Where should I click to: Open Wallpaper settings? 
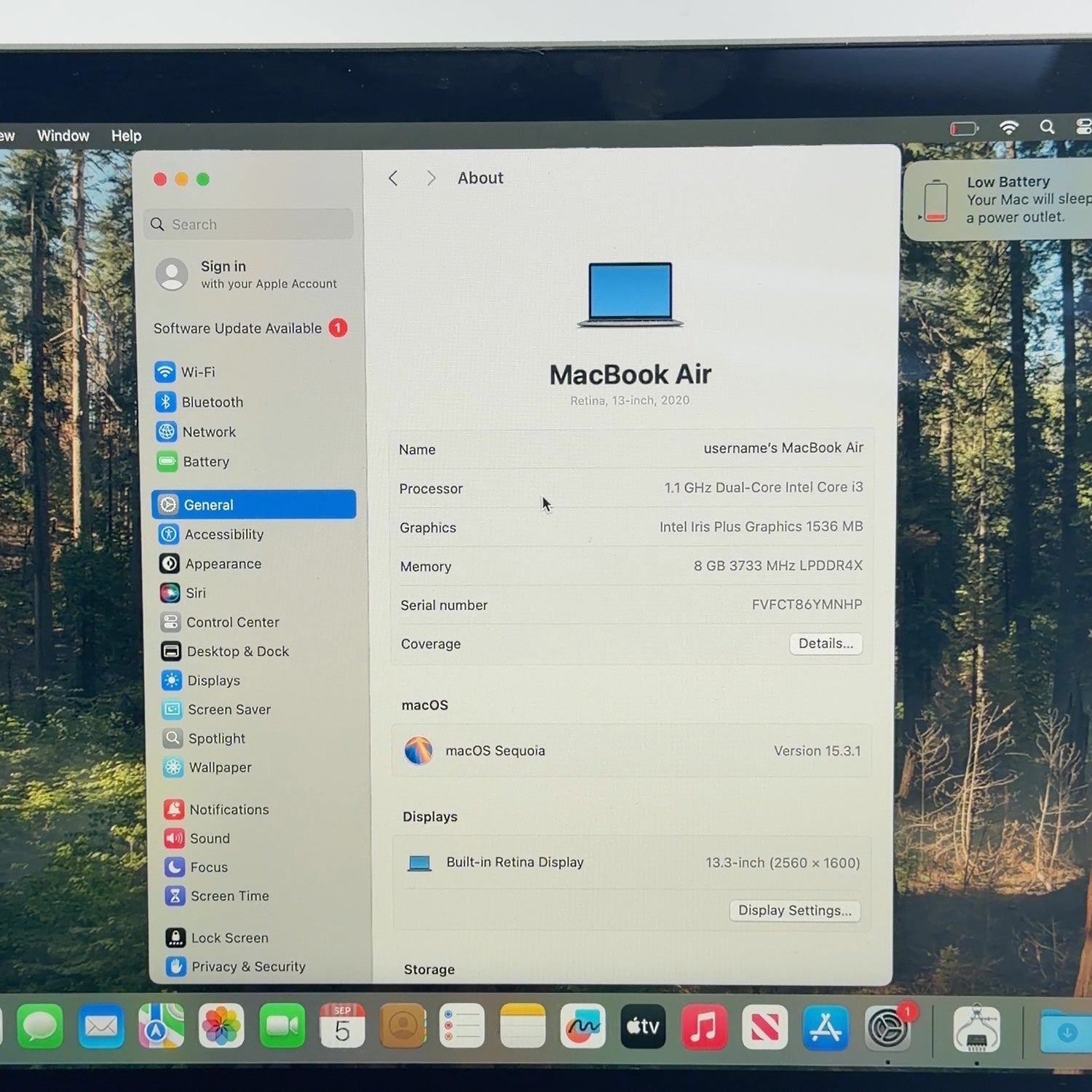click(207, 767)
